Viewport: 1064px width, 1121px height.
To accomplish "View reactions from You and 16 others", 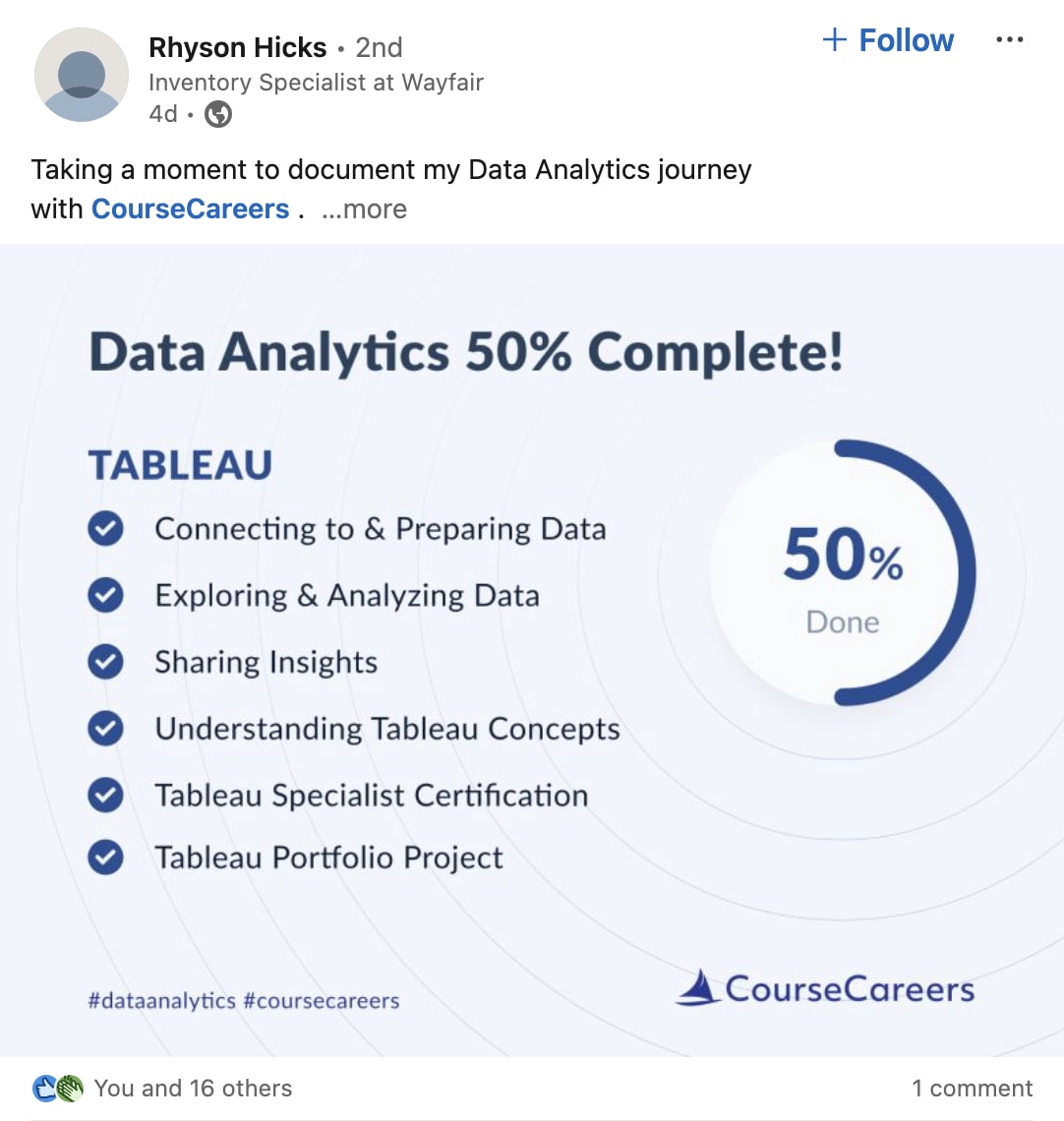I will click(193, 1089).
